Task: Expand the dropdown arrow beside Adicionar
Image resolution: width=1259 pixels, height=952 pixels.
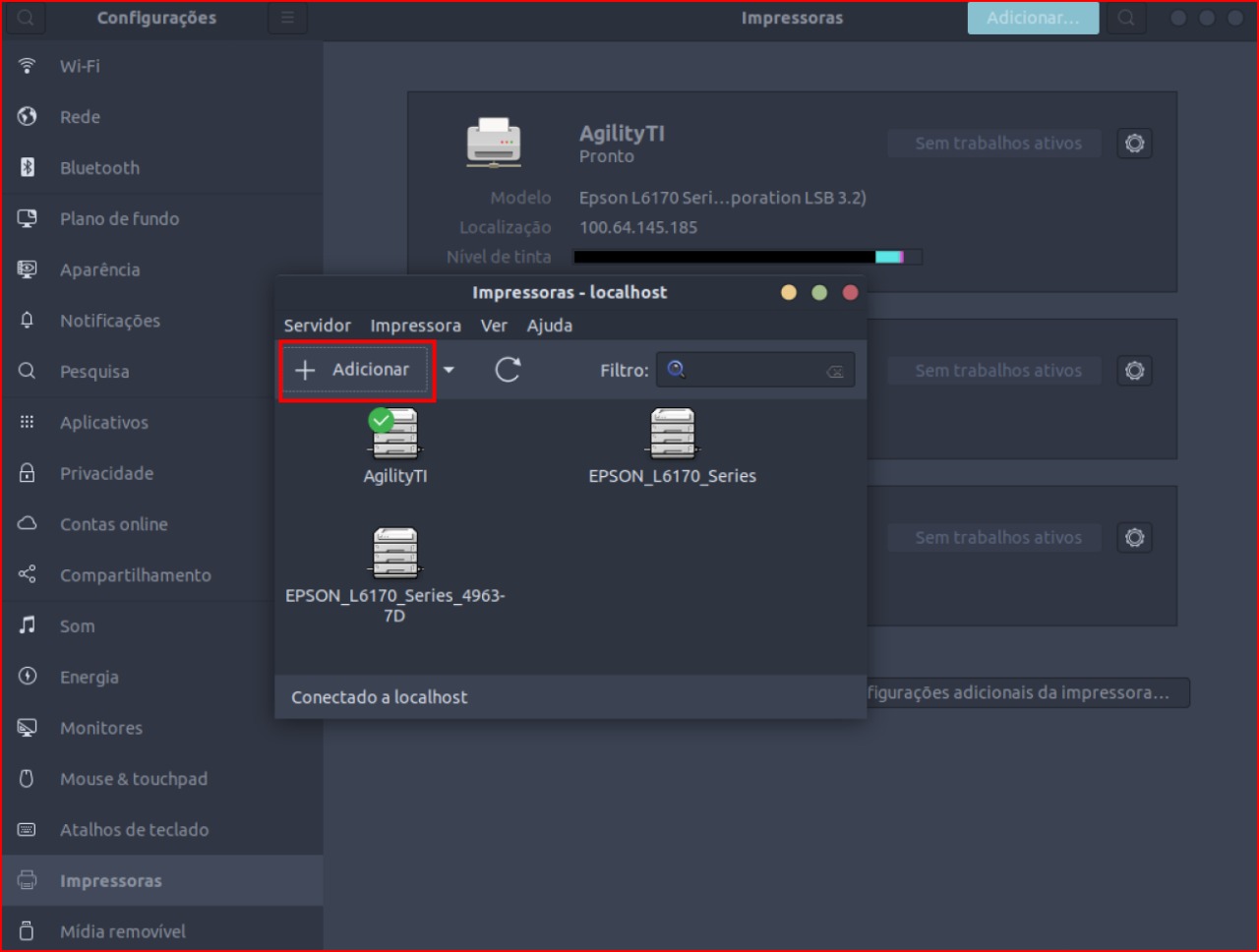Action: 449,370
